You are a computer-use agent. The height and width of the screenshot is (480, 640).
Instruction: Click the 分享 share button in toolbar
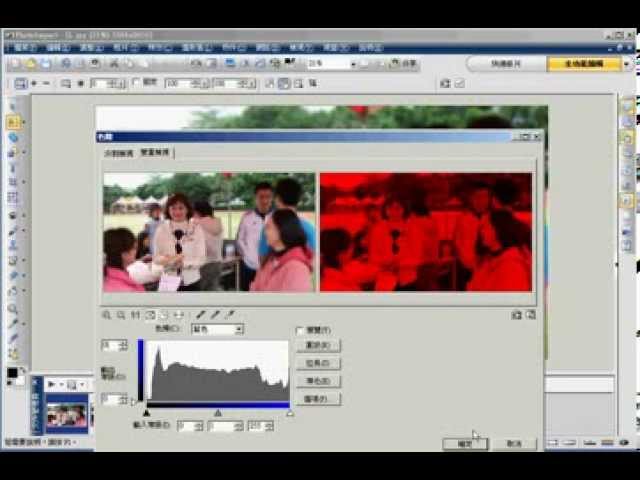(x=404, y=64)
